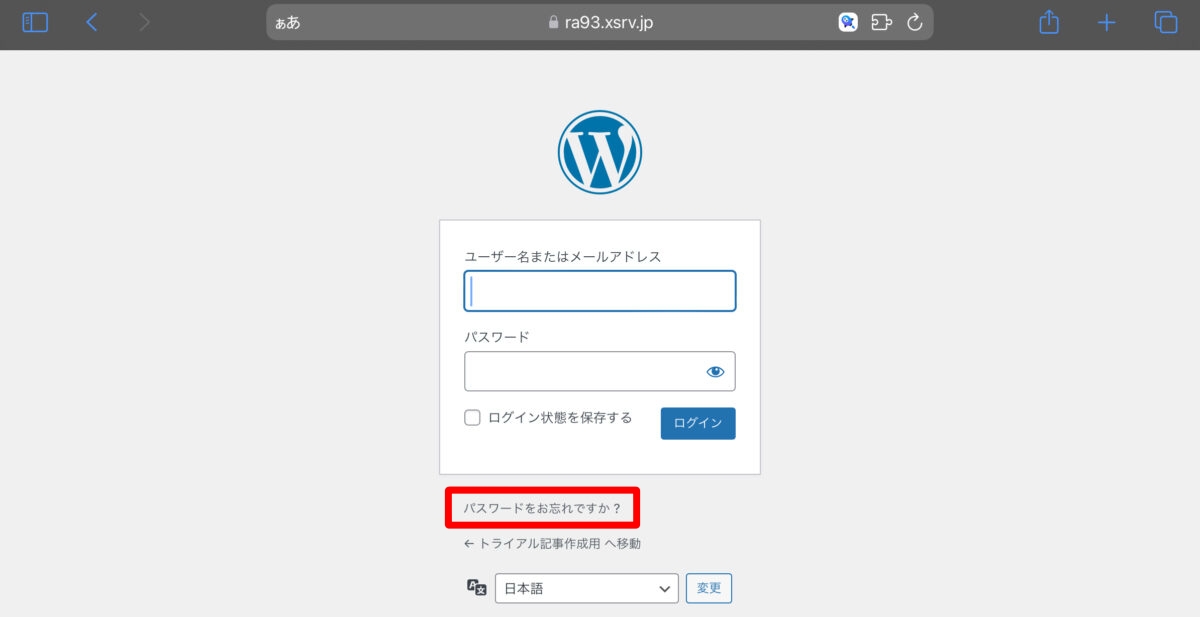
Task: Click the パスワード label text
Action: click(497, 337)
